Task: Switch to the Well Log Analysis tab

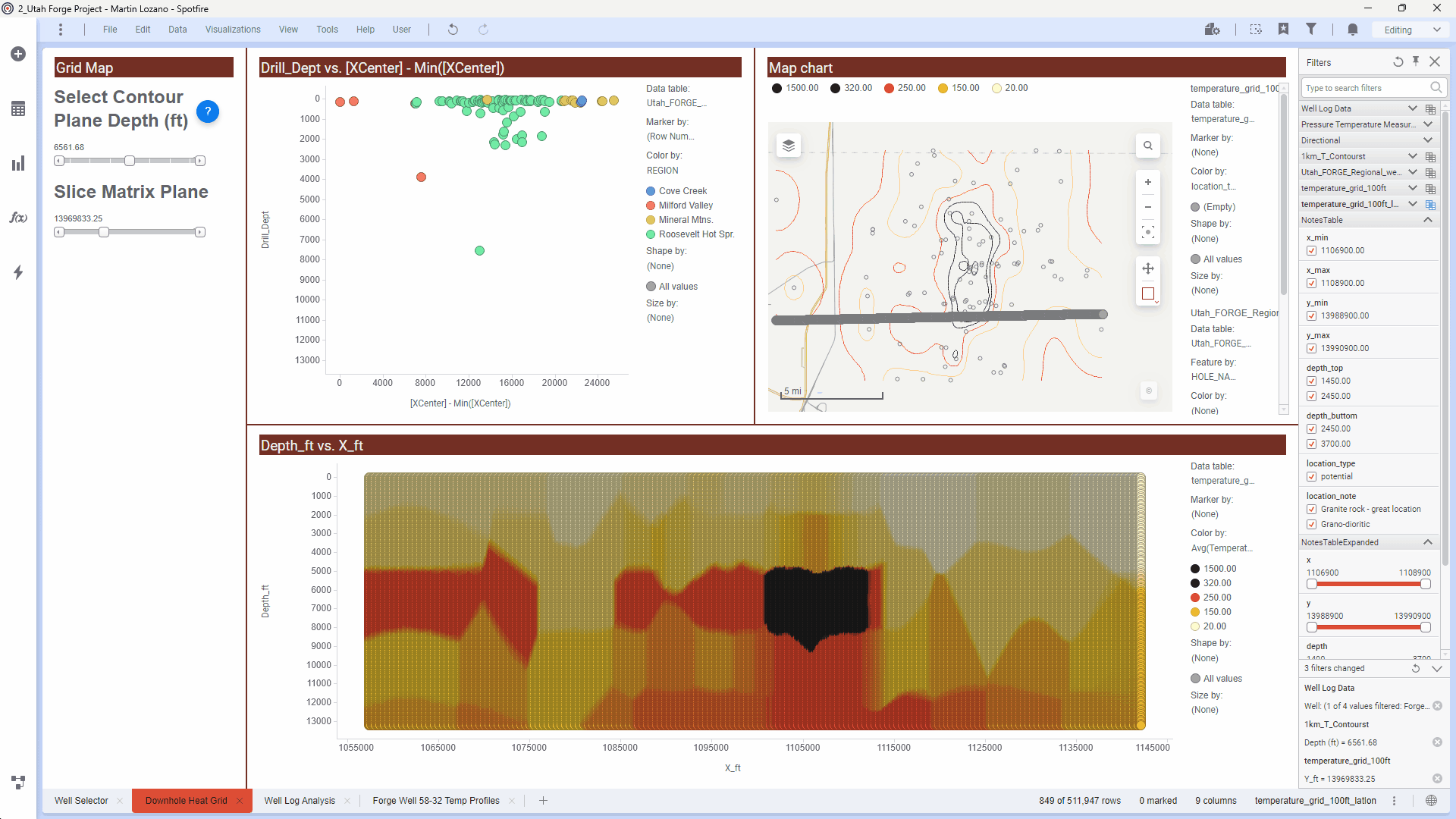Action: 299,800
